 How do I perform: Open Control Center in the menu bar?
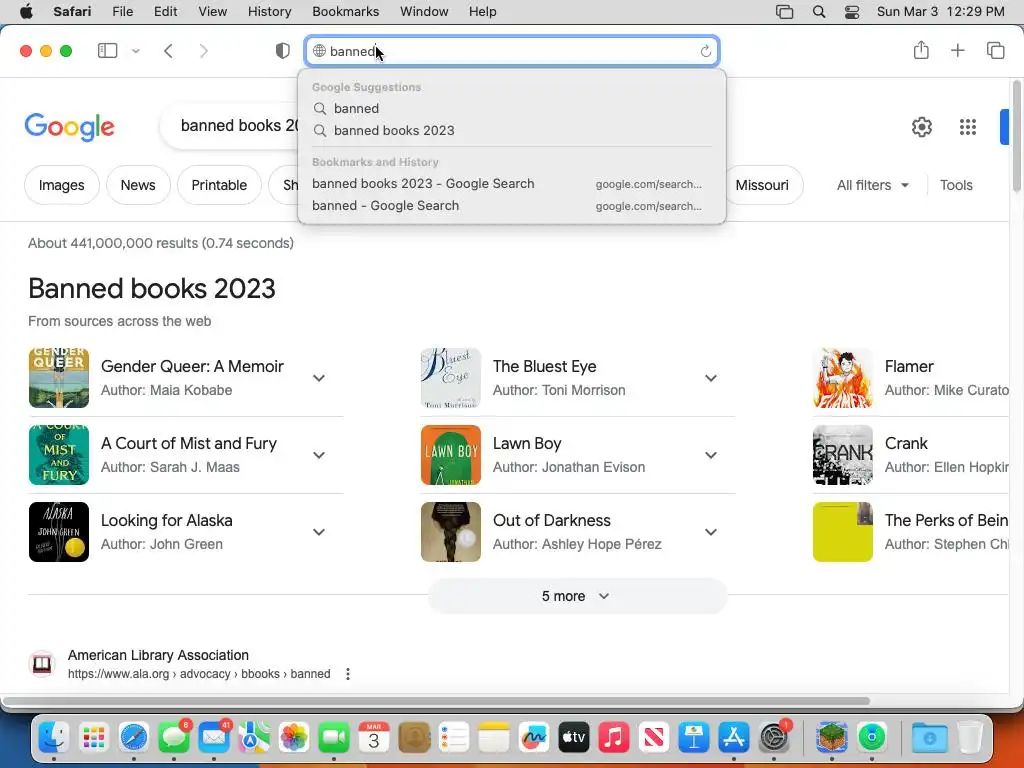pos(852,12)
